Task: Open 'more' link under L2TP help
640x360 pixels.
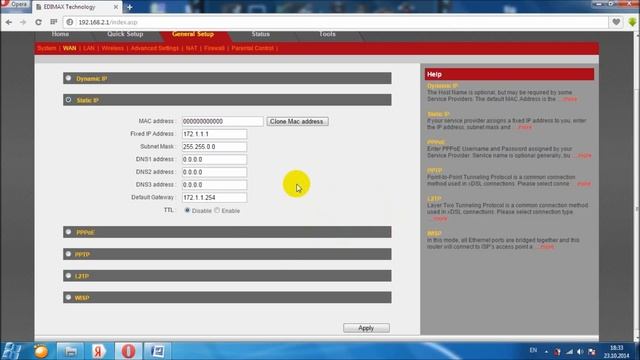Action: click(x=440, y=218)
